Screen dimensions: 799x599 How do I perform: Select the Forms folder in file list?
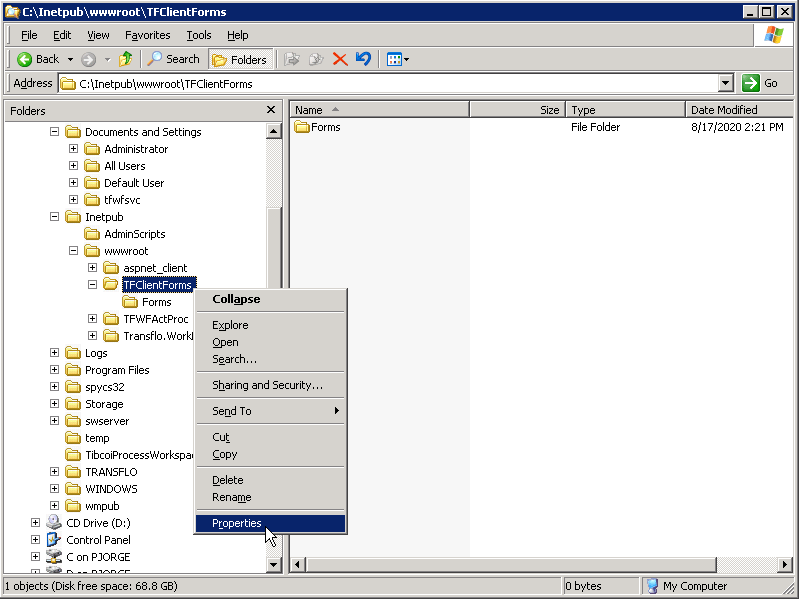(x=317, y=127)
